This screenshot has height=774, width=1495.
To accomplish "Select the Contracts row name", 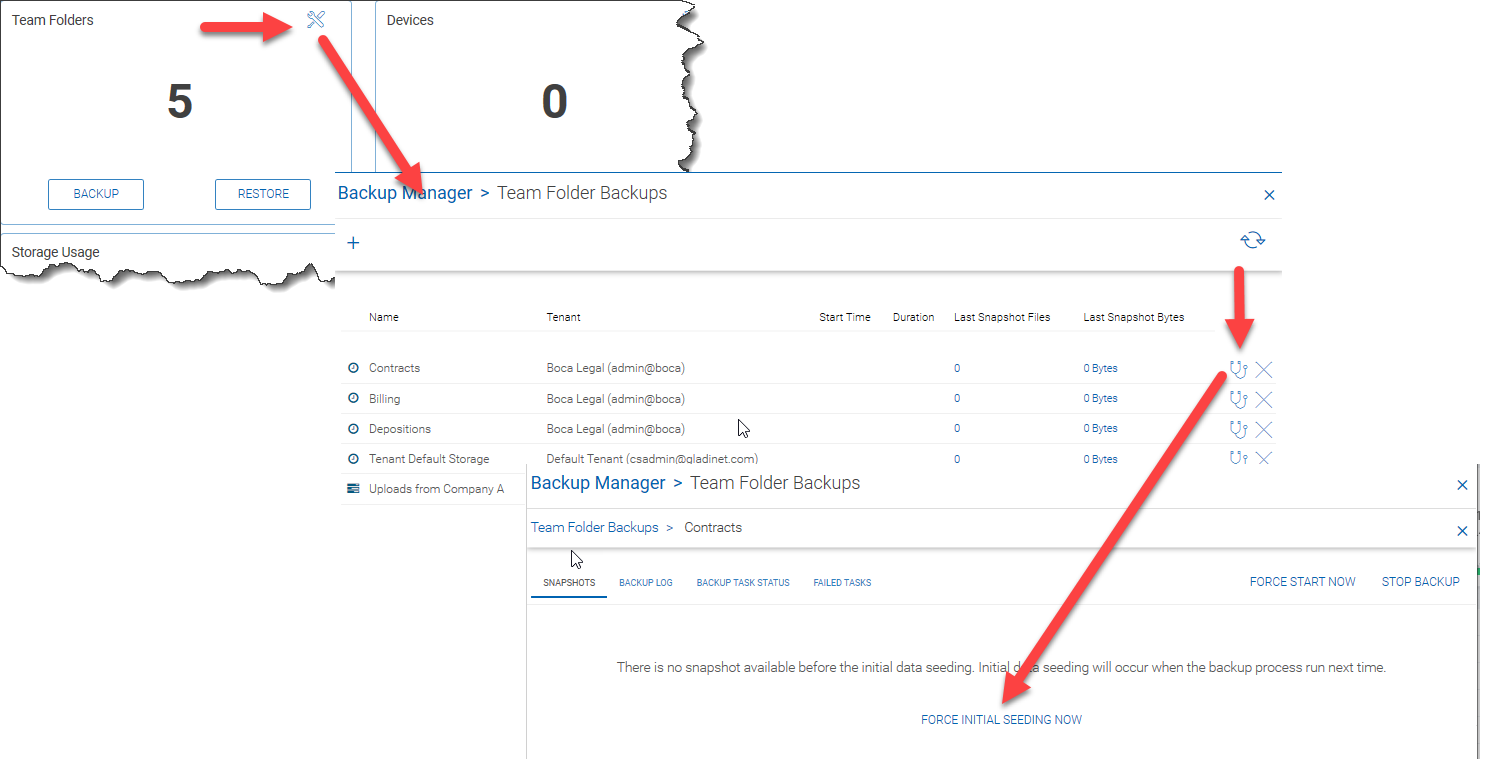I will click(394, 368).
